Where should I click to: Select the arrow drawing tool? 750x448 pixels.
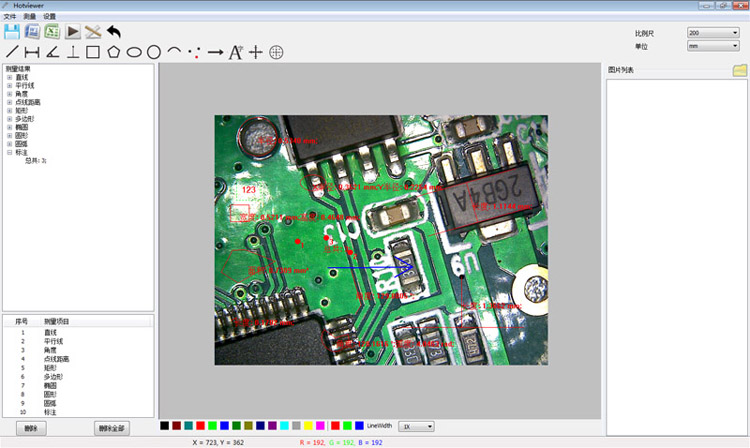coord(216,52)
